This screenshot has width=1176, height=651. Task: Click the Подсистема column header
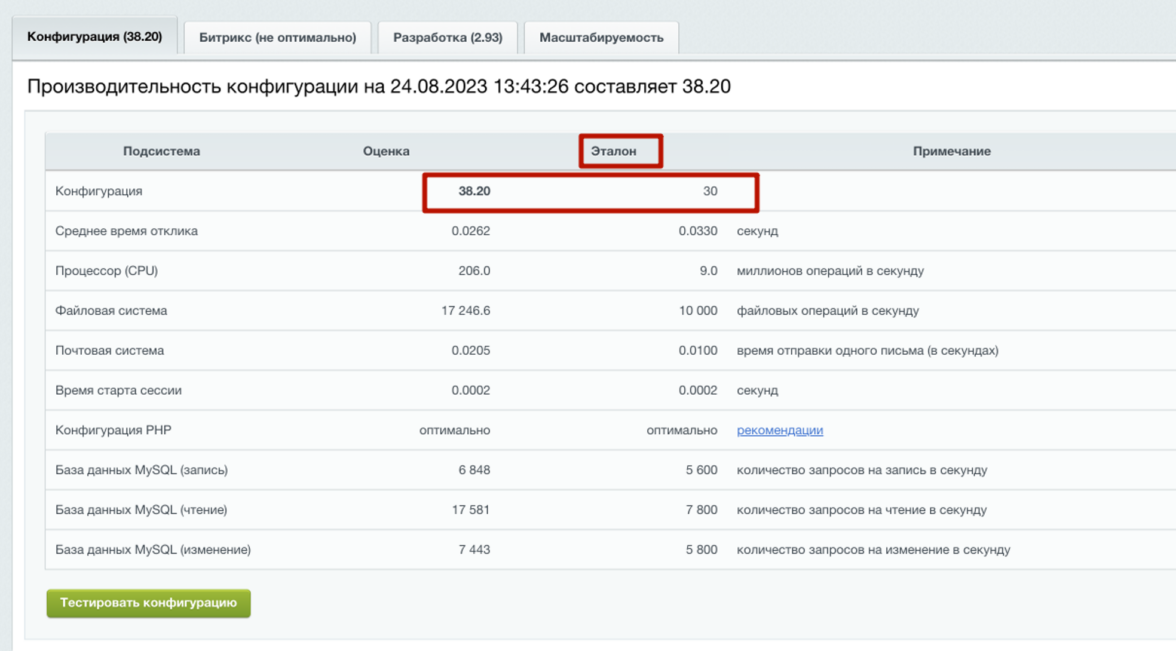(x=161, y=151)
